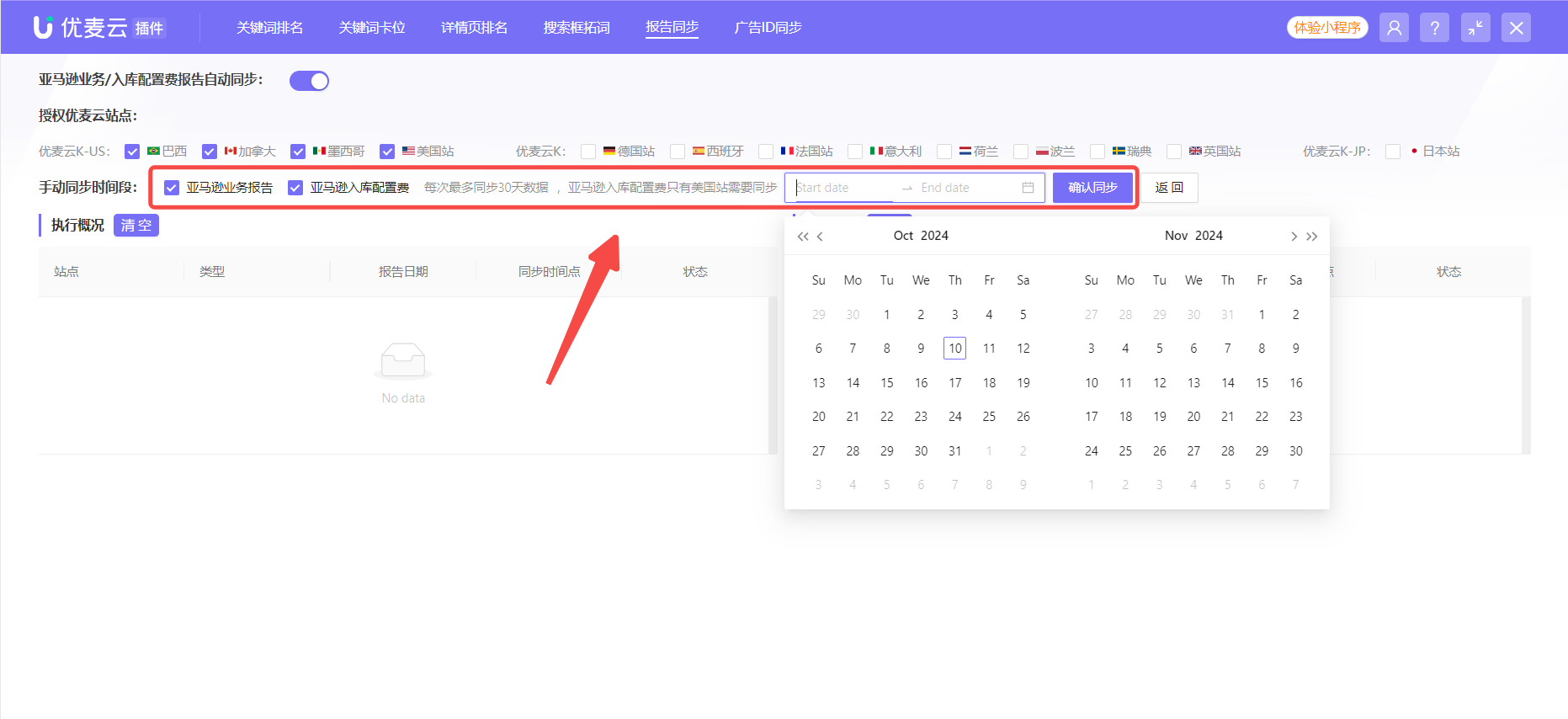Image resolution: width=1568 pixels, height=719 pixels.
Task: Select November 30 in the calendar
Action: coord(1296,451)
